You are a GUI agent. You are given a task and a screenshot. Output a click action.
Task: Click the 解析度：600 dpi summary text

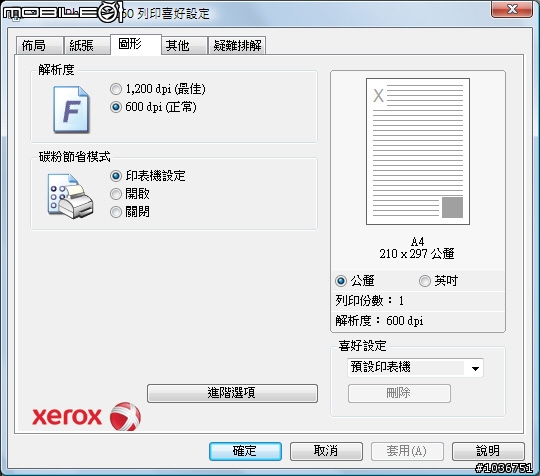pos(379,321)
